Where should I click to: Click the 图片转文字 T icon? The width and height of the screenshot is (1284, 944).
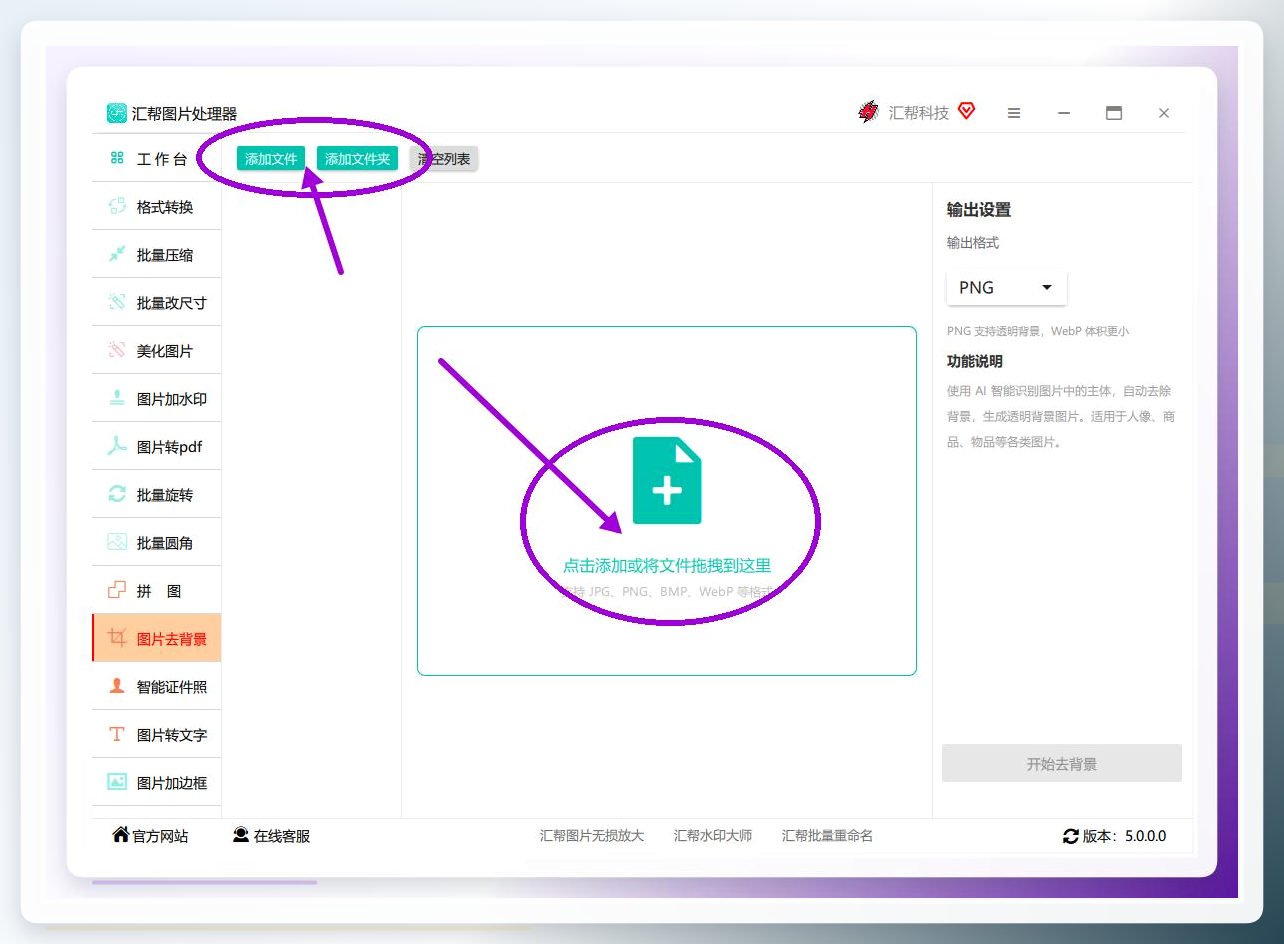click(x=117, y=734)
